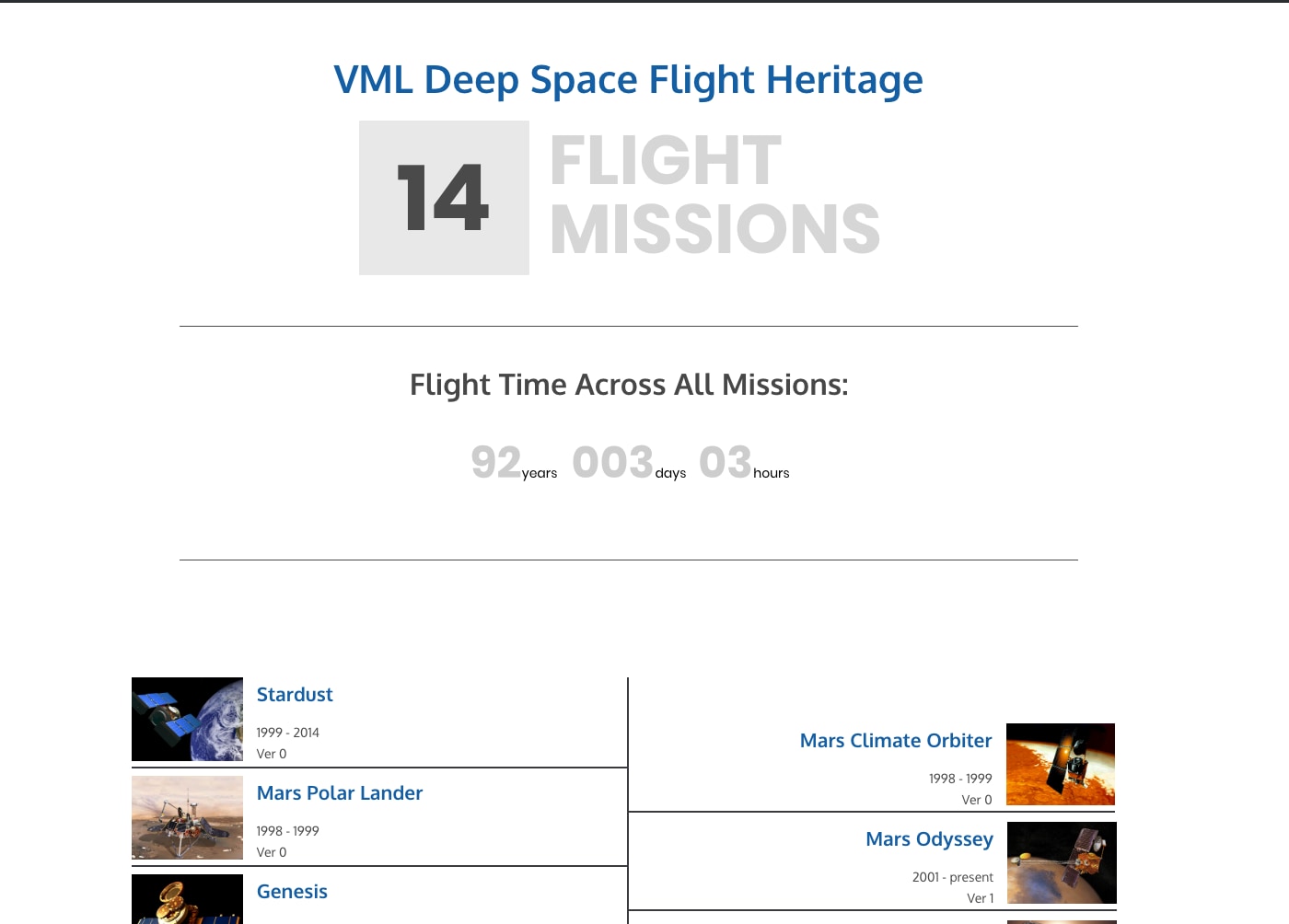The image size is (1289, 924).
Task: Click the VML Deep Space Flight Heritage title
Action: point(628,80)
